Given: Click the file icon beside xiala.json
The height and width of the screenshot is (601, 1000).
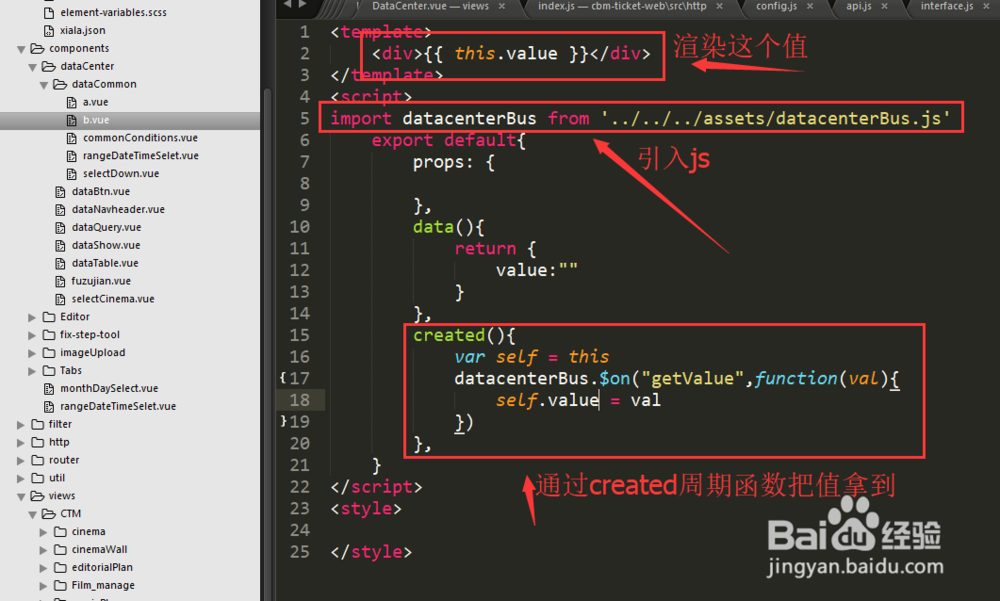Looking at the screenshot, I should tap(48, 30).
